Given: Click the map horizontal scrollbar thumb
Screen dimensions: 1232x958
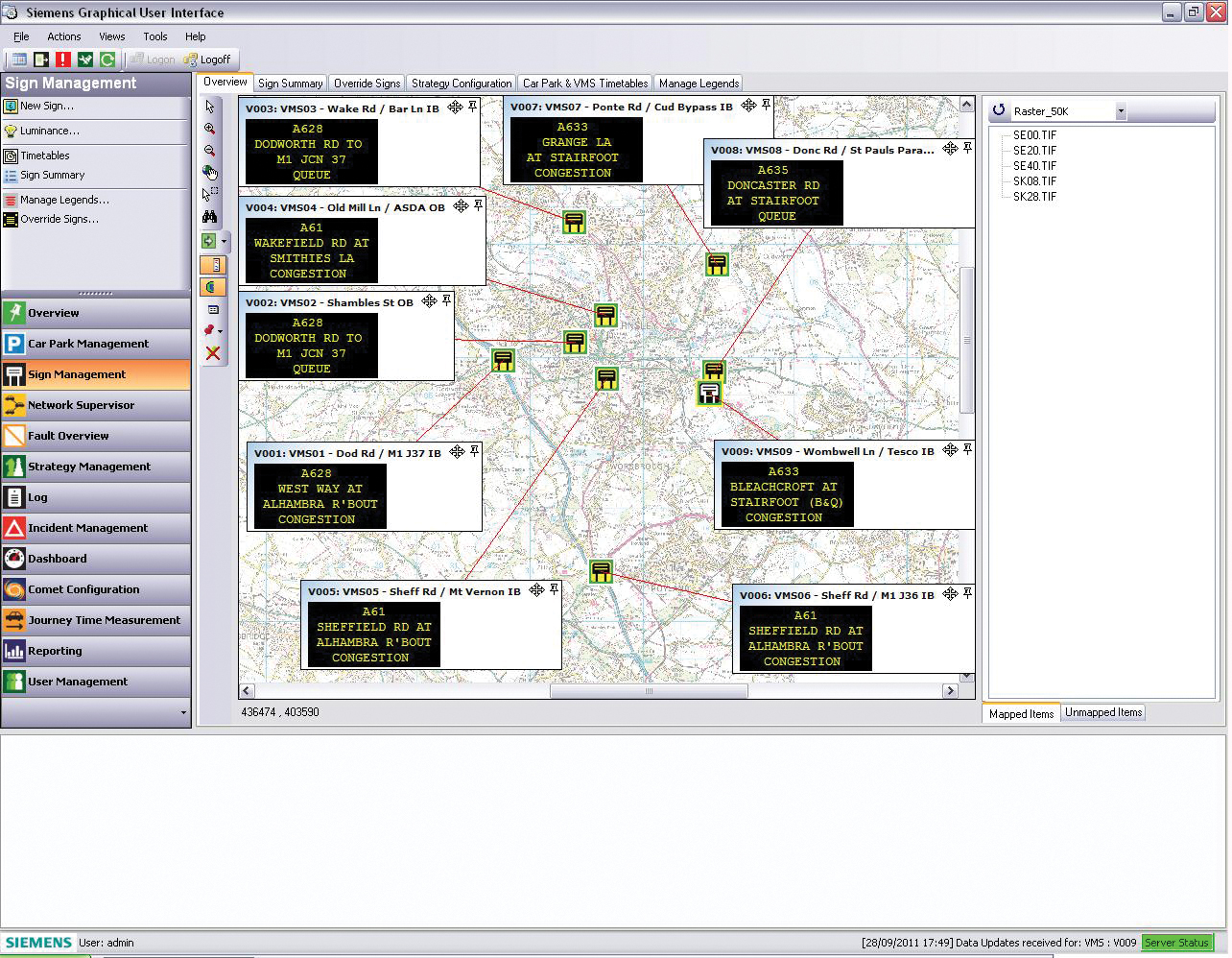Looking at the screenshot, I should (x=649, y=691).
